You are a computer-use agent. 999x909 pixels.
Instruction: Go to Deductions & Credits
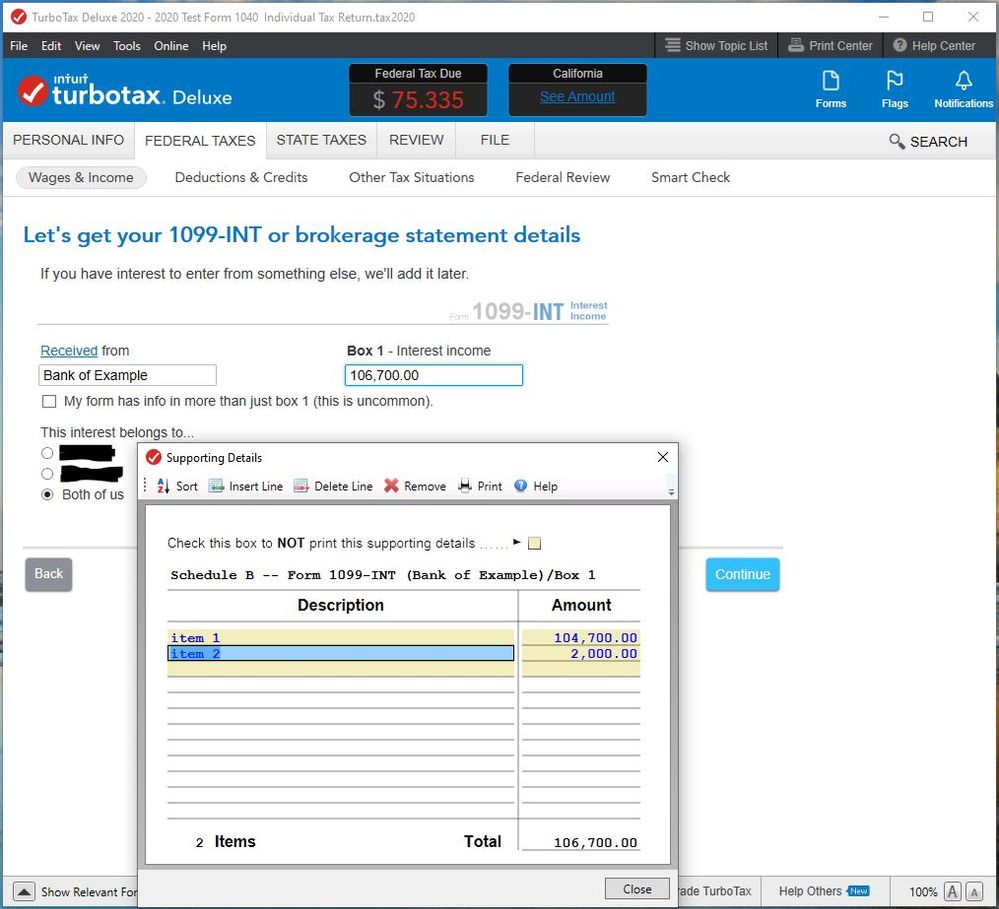(241, 177)
